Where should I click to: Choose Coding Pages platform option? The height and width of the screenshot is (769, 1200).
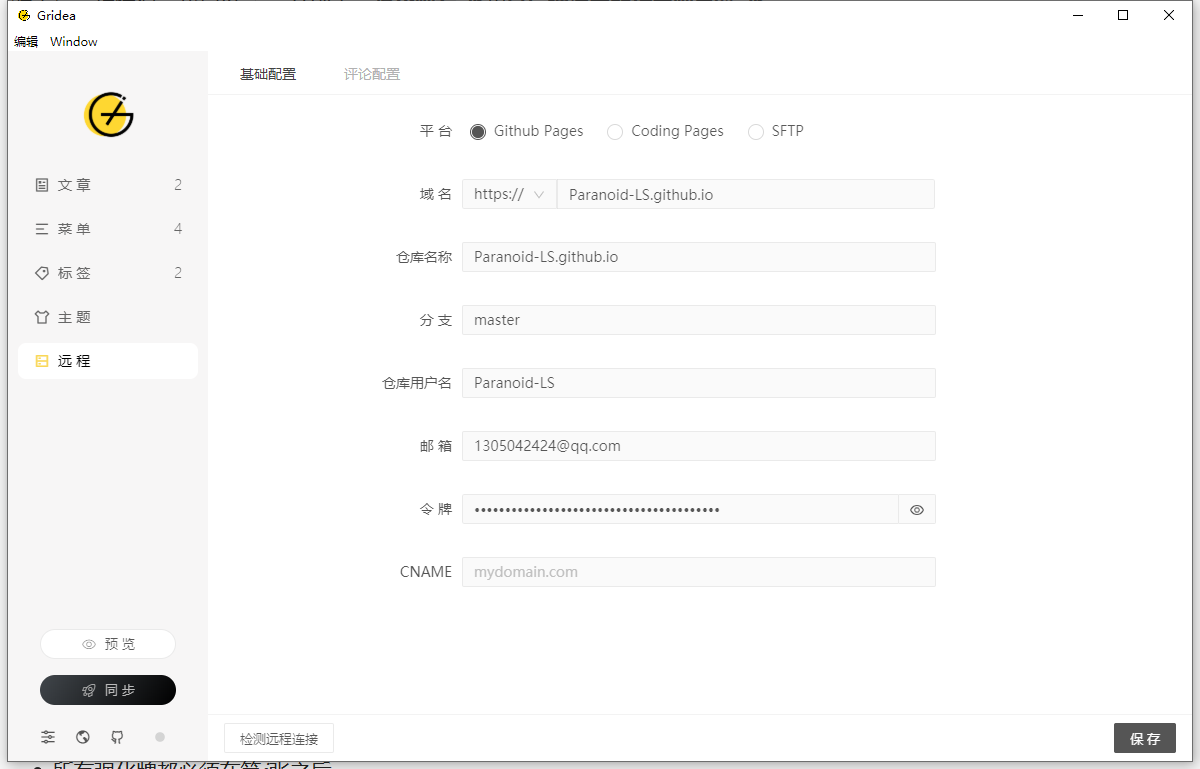[615, 132]
